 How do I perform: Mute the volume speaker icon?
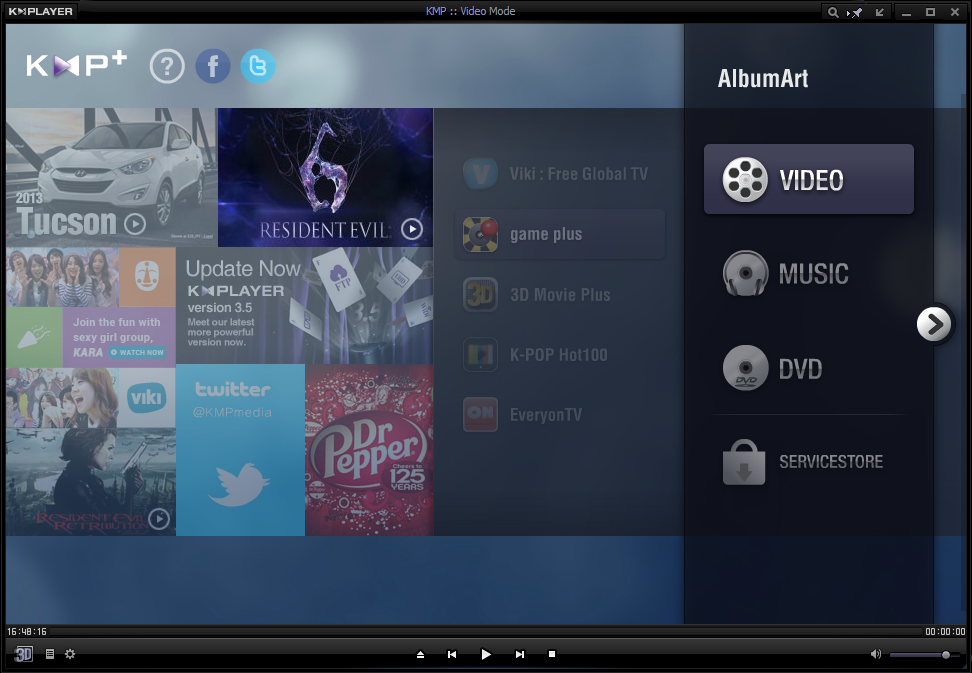coord(876,654)
